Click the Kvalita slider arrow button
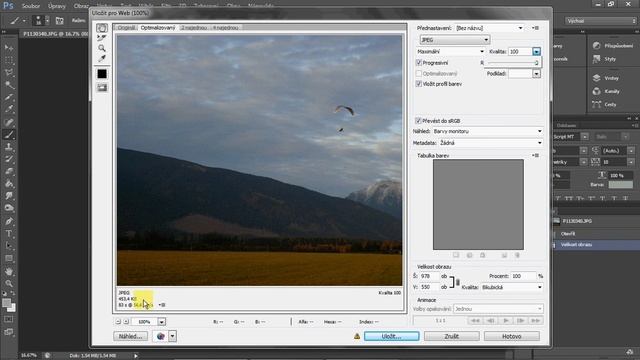The height and width of the screenshot is (360, 640). (x=536, y=51)
